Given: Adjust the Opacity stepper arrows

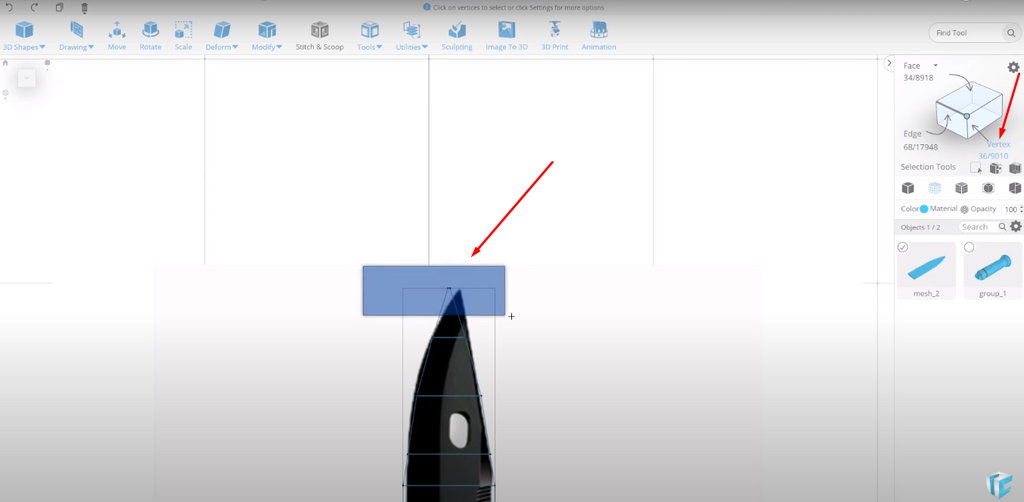Looking at the screenshot, I should pos(1021,210).
